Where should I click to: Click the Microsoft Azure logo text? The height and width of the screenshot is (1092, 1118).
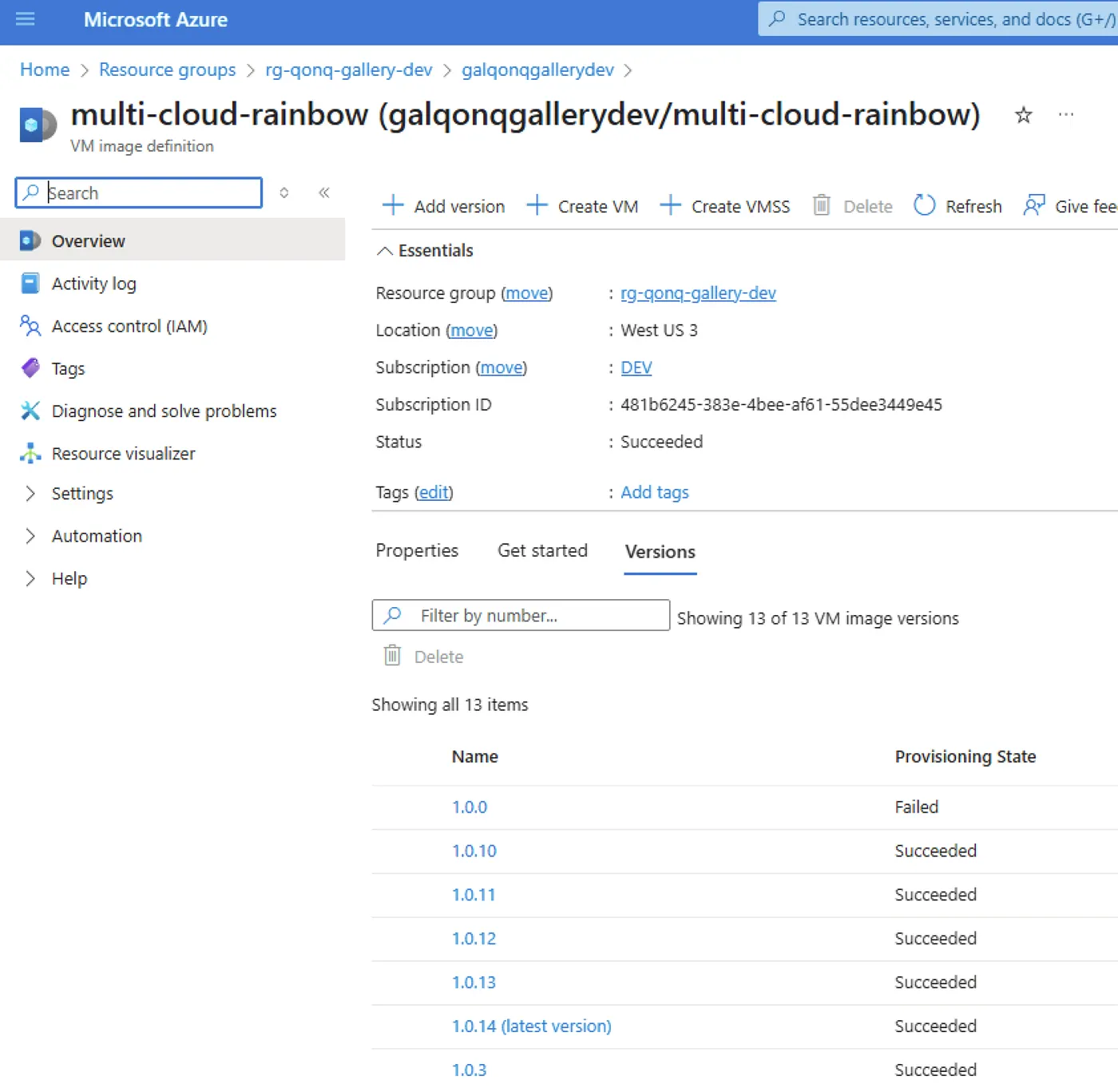[x=156, y=19]
